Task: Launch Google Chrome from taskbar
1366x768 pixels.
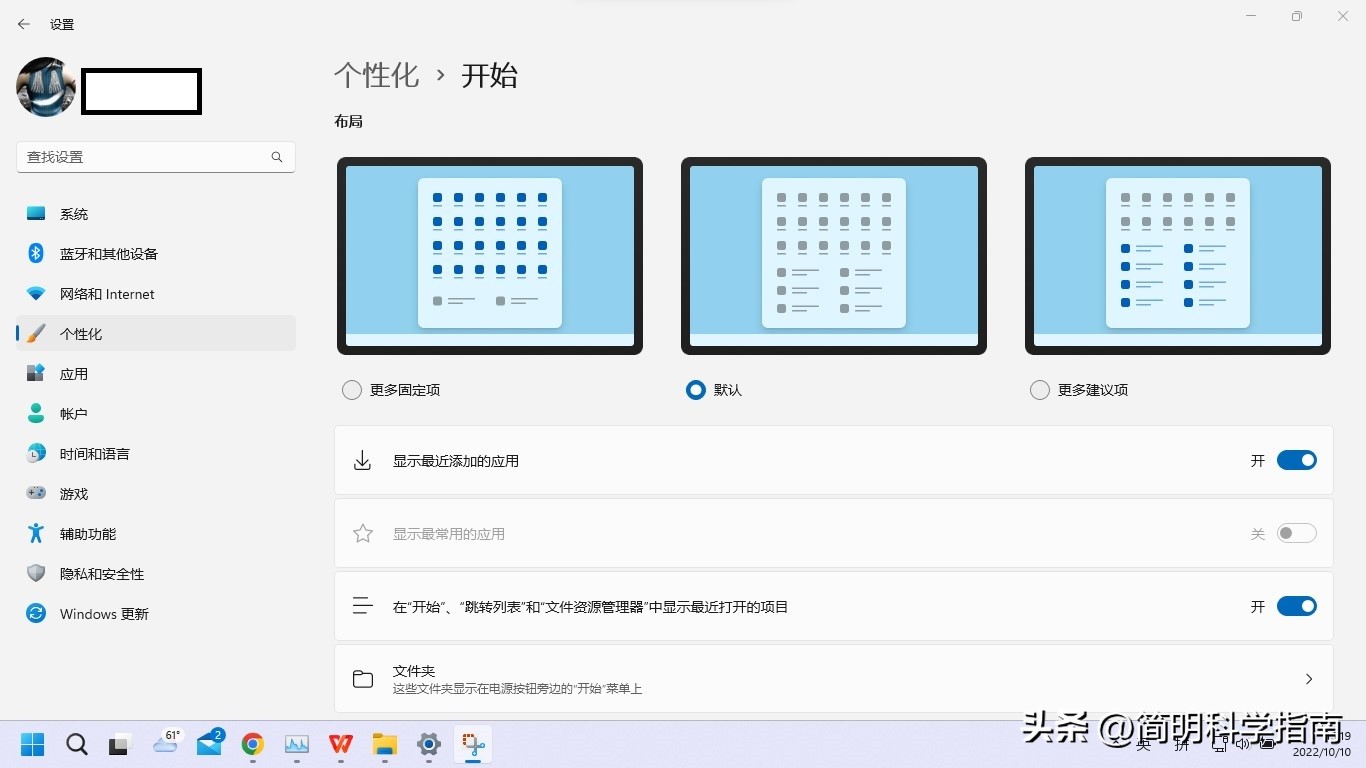Action: pyautogui.click(x=251, y=744)
